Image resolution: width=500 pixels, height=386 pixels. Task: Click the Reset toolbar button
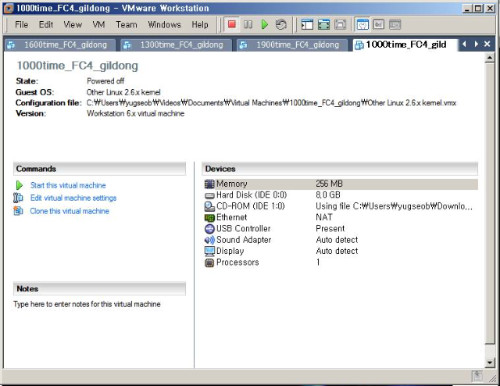point(281,24)
